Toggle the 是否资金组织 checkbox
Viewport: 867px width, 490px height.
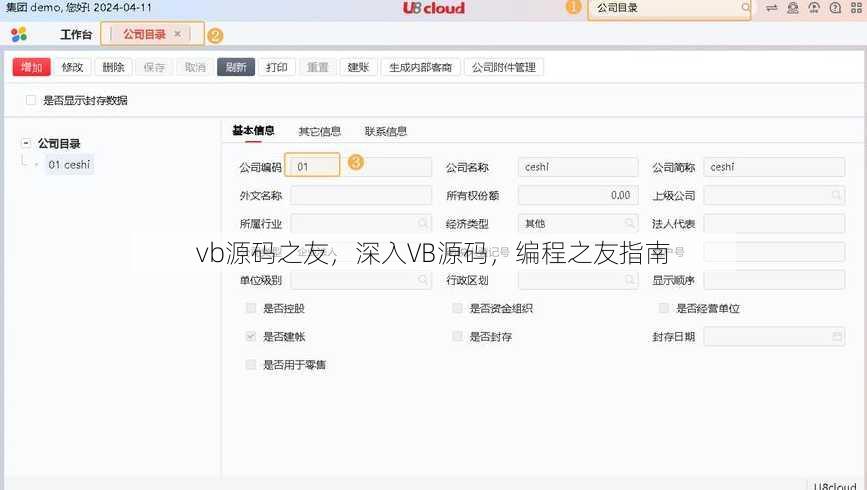457,308
